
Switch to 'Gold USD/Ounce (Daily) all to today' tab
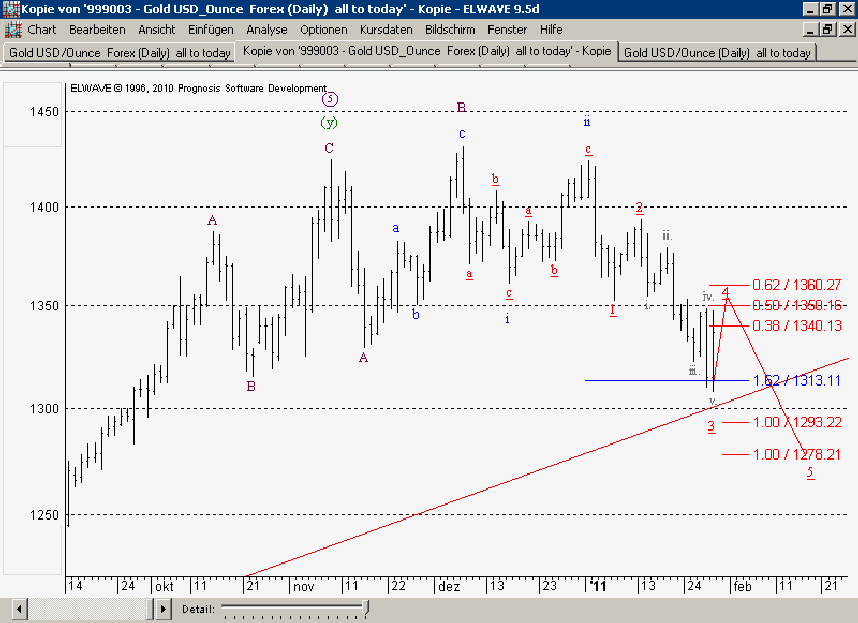pyautogui.click(x=717, y=53)
